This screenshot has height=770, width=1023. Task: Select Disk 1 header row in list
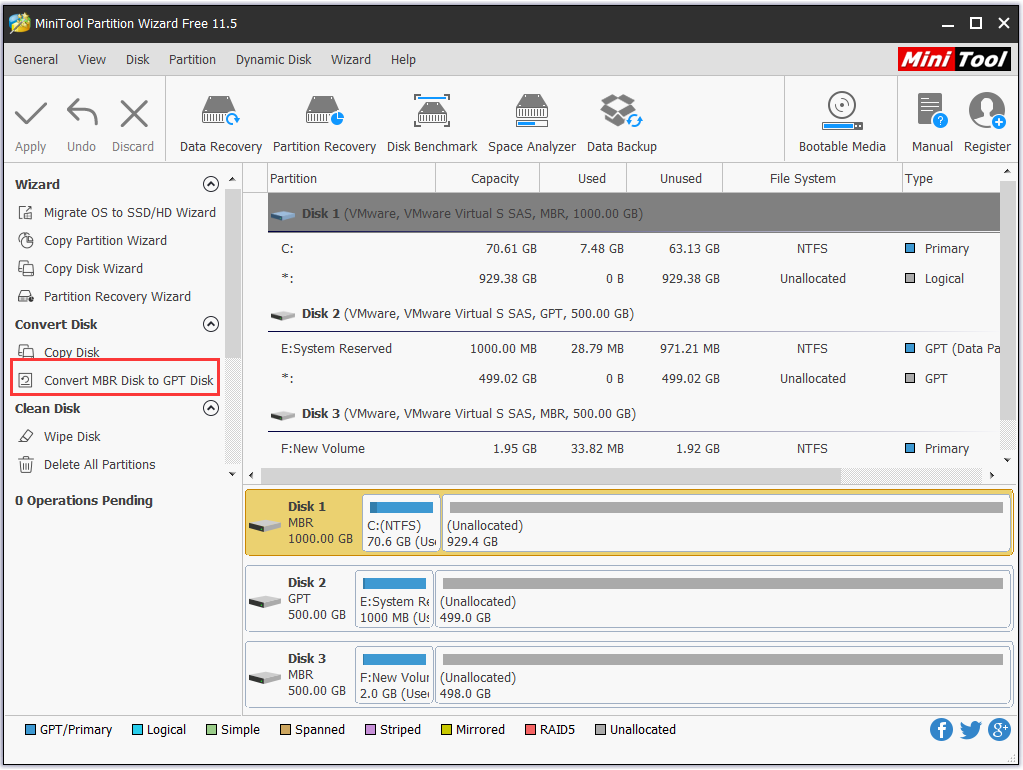(634, 213)
